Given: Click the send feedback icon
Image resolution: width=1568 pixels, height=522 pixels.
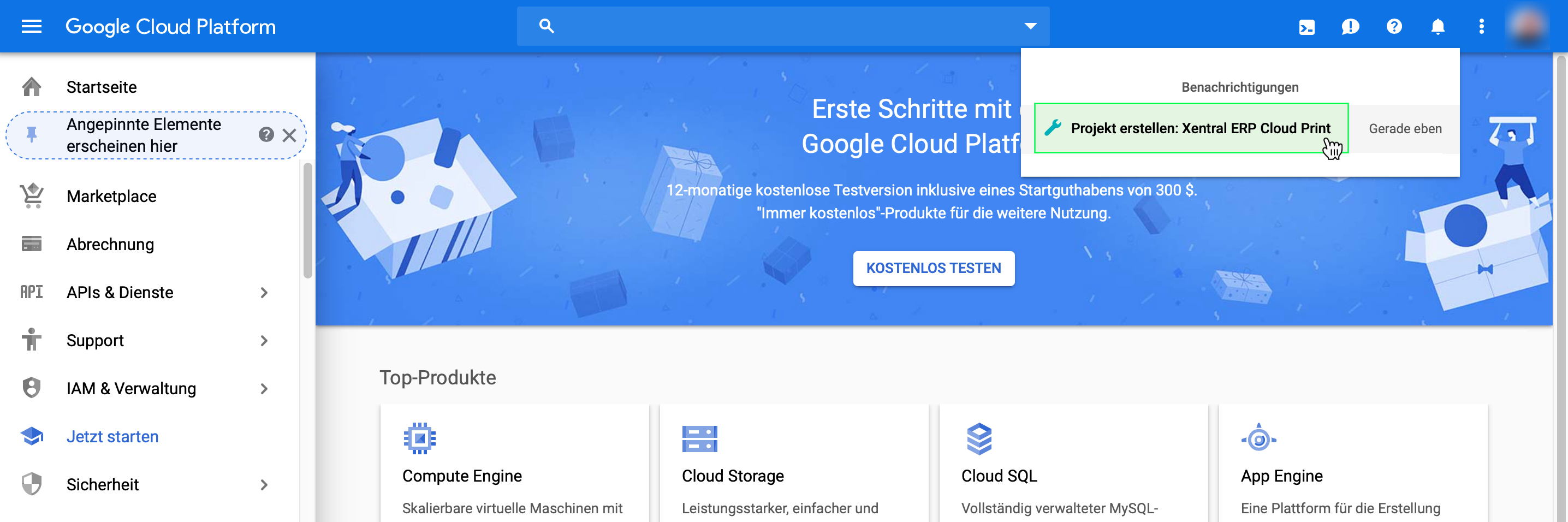Looking at the screenshot, I should (1350, 27).
